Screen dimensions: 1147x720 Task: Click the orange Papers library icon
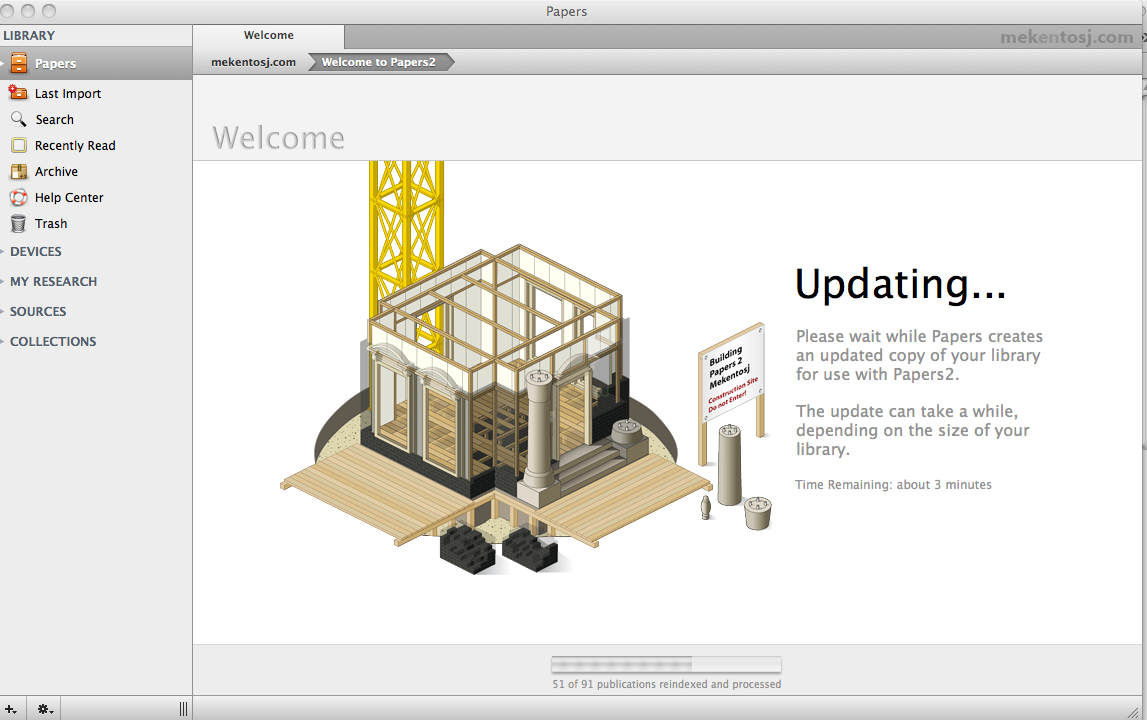19,63
